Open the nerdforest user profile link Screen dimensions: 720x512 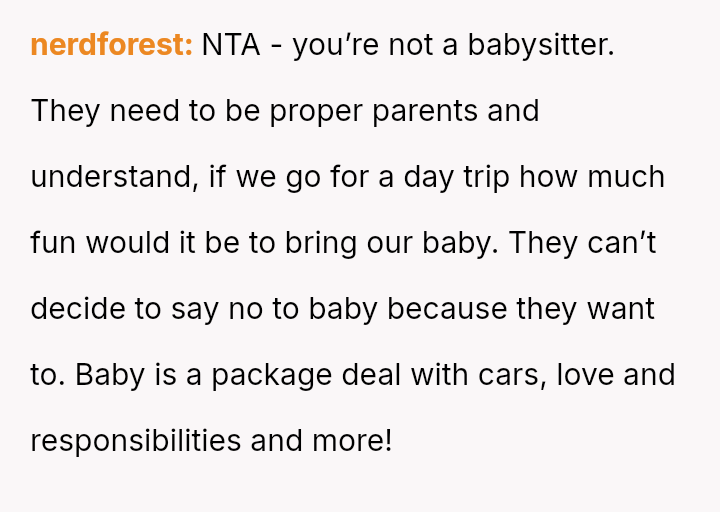coord(111,45)
